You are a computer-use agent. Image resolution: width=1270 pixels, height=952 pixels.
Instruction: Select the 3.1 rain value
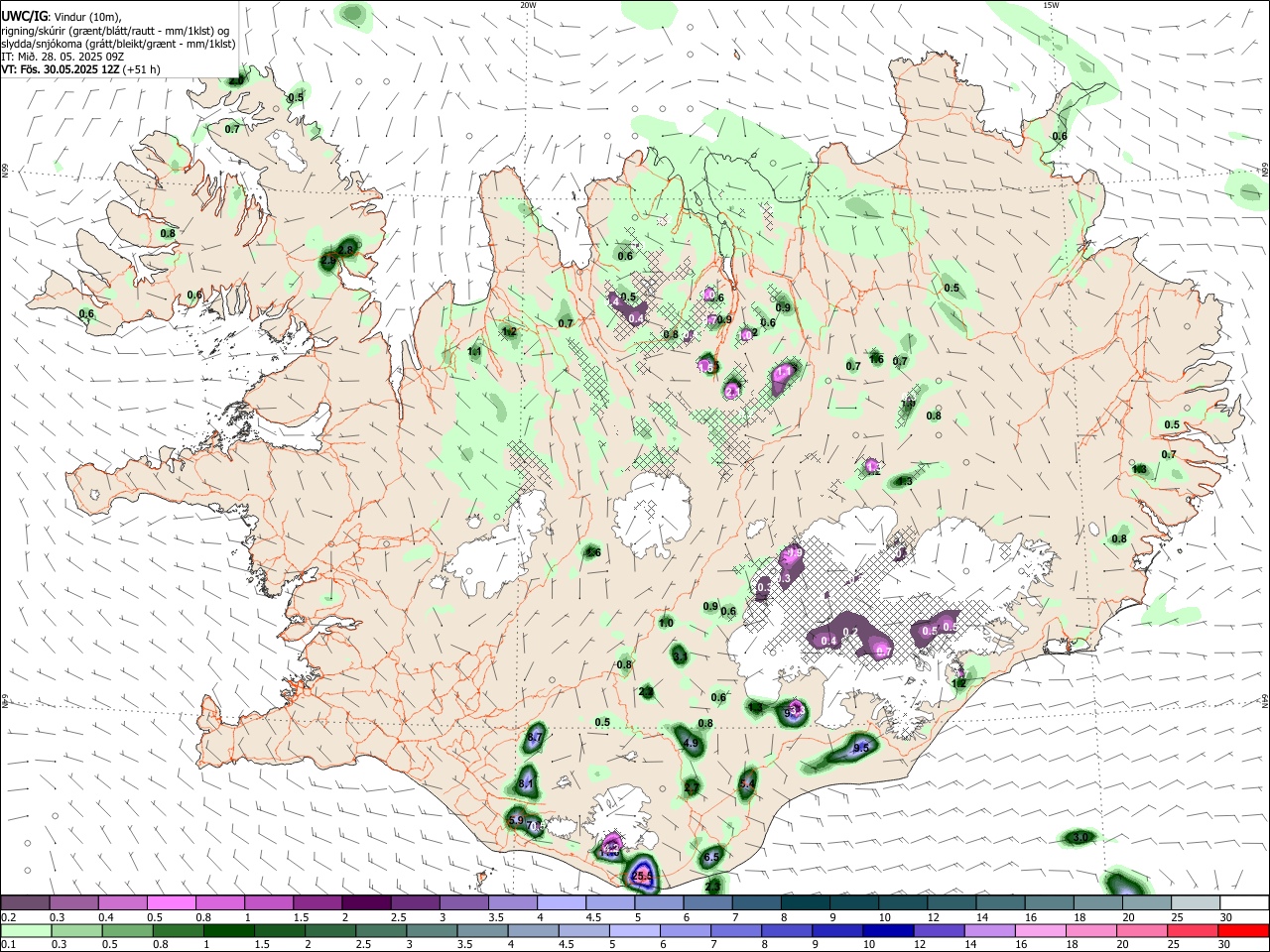pyautogui.click(x=680, y=656)
